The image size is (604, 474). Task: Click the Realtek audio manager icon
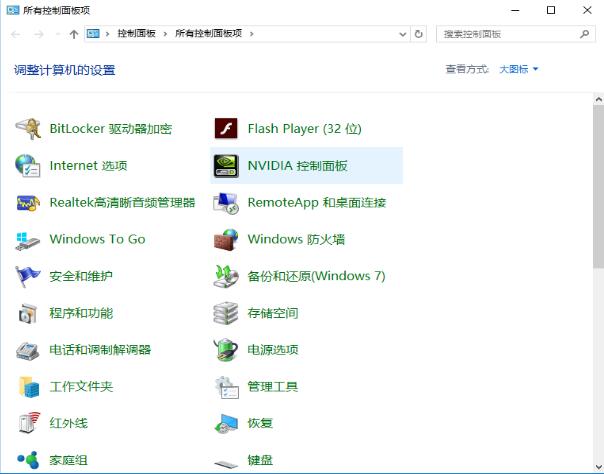coord(28,203)
